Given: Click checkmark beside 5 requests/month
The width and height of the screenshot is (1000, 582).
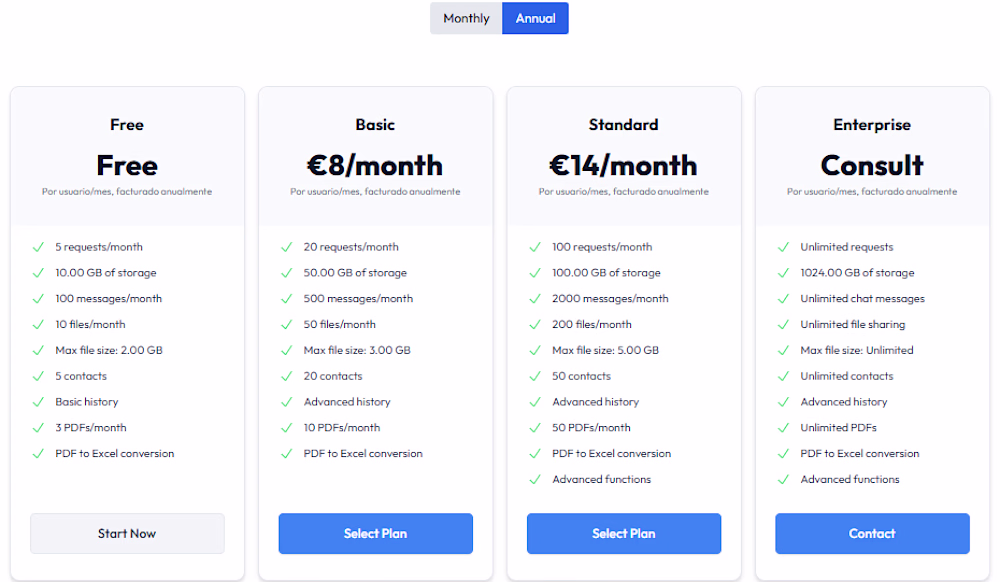Looking at the screenshot, I should click(x=38, y=247).
